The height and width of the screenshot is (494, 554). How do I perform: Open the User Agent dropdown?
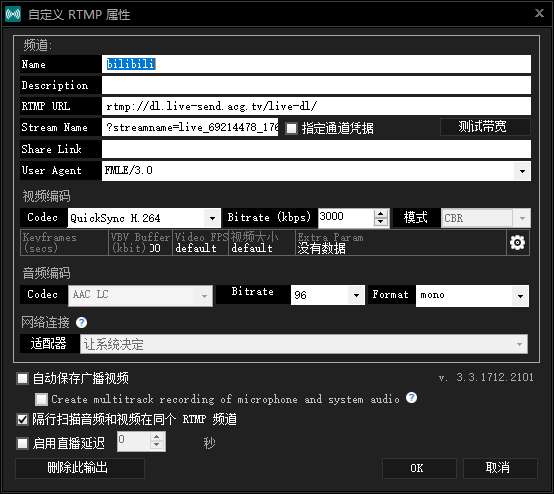pyautogui.click(x=522, y=171)
